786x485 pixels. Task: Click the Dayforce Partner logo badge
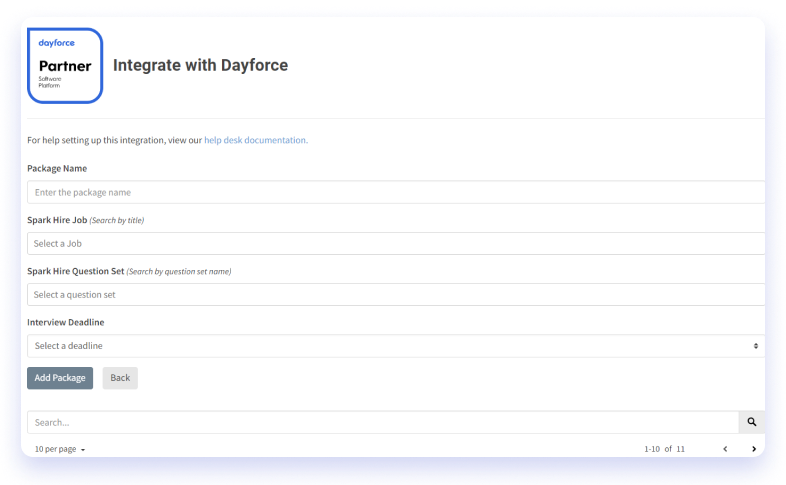pyautogui.click(x=65, y=66)
